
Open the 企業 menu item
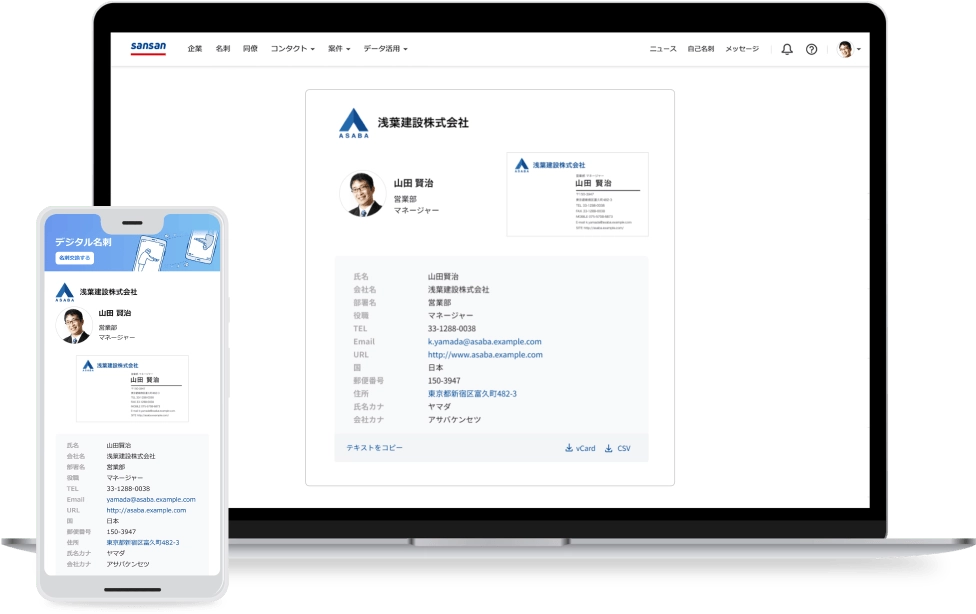(x=195, y=49)
